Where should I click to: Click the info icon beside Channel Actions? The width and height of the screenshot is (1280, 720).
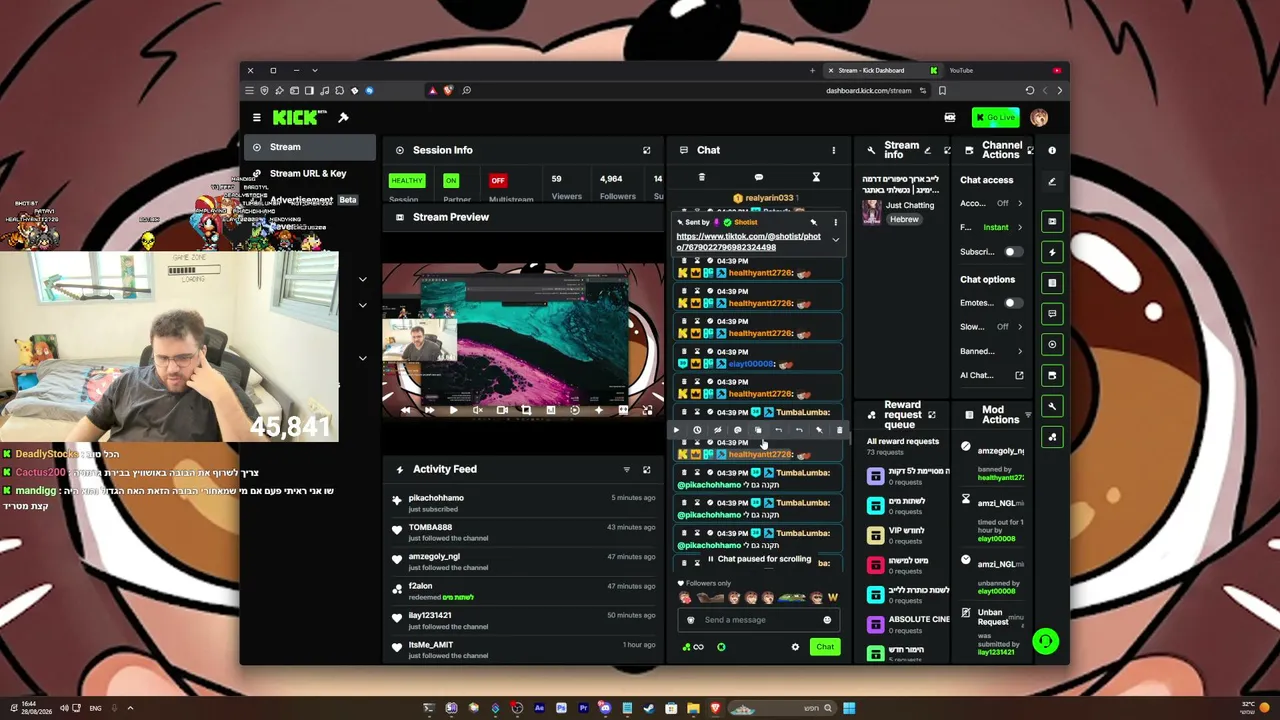point(1052,150)
